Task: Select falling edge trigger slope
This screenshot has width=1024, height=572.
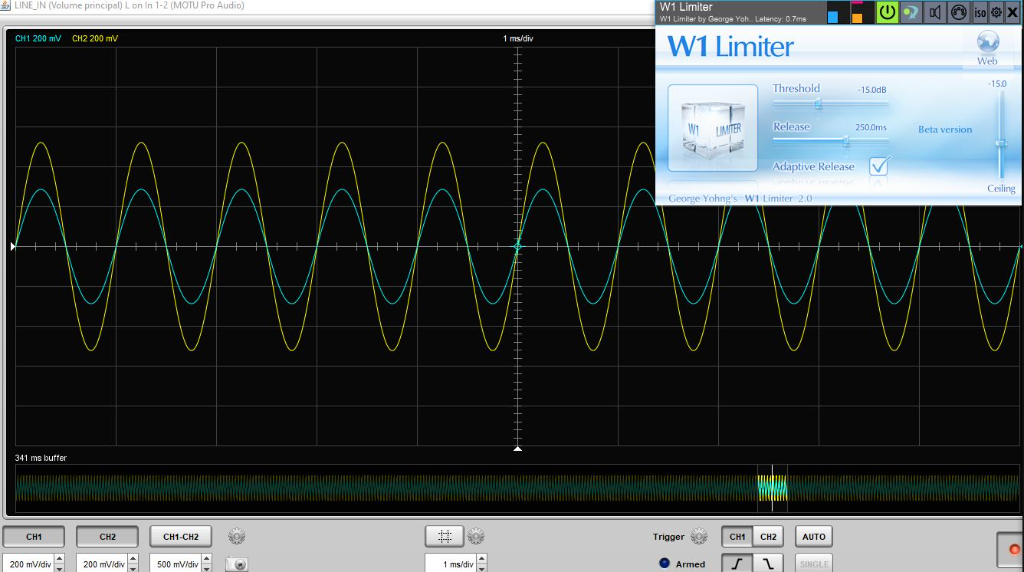Action: coord(767,563)
